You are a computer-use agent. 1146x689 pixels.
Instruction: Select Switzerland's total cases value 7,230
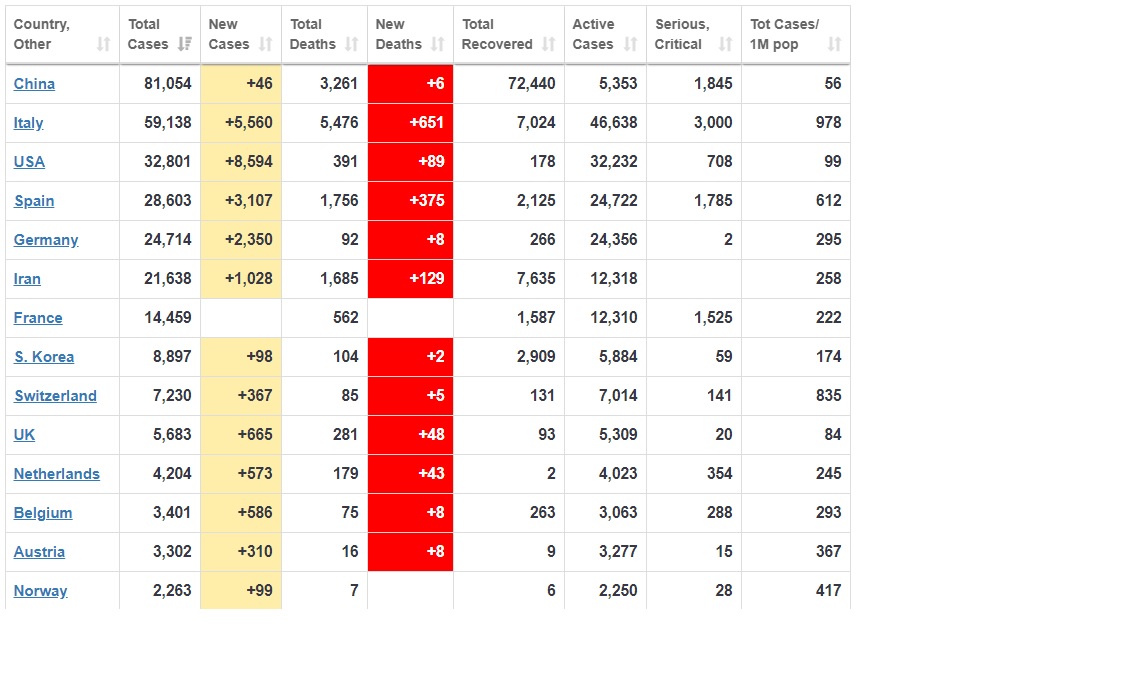172,396
